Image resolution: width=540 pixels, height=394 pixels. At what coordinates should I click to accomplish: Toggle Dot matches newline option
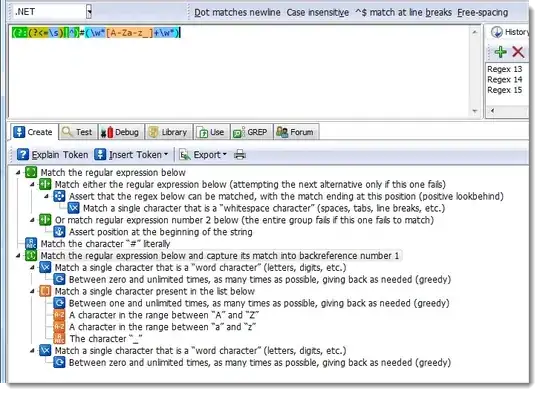(x=237, y=12)
